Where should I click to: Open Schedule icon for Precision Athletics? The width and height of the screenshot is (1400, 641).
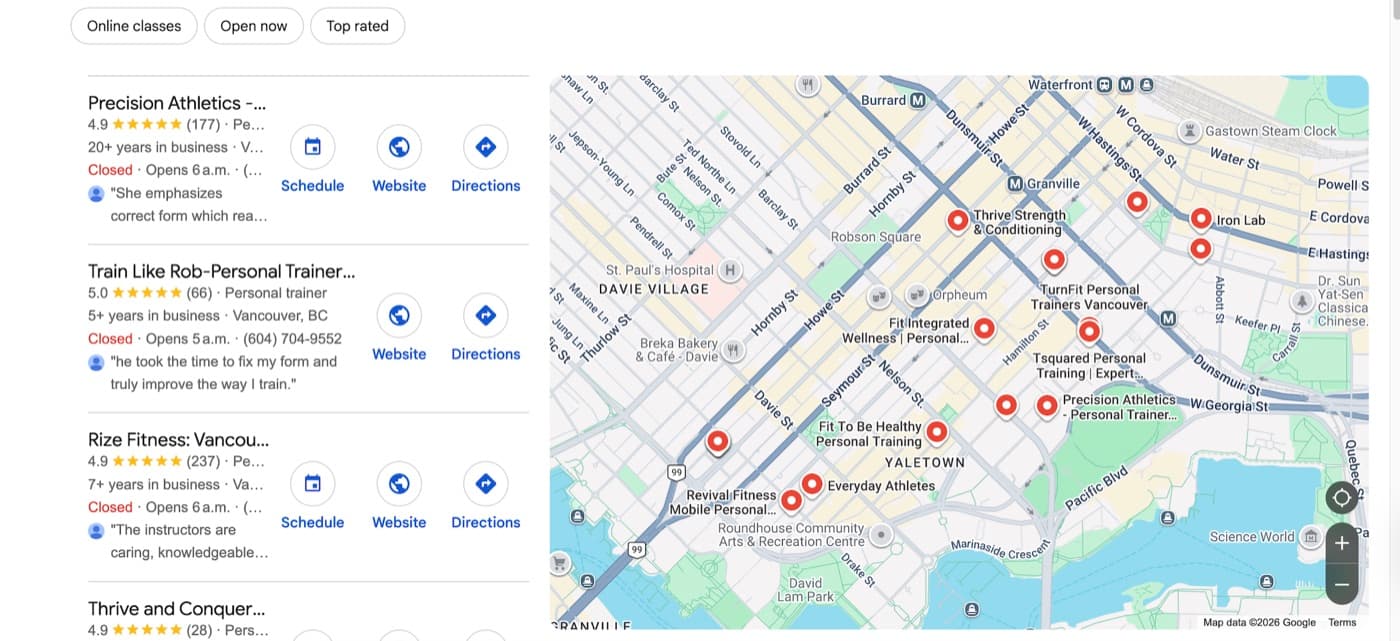tap(312, 147)
